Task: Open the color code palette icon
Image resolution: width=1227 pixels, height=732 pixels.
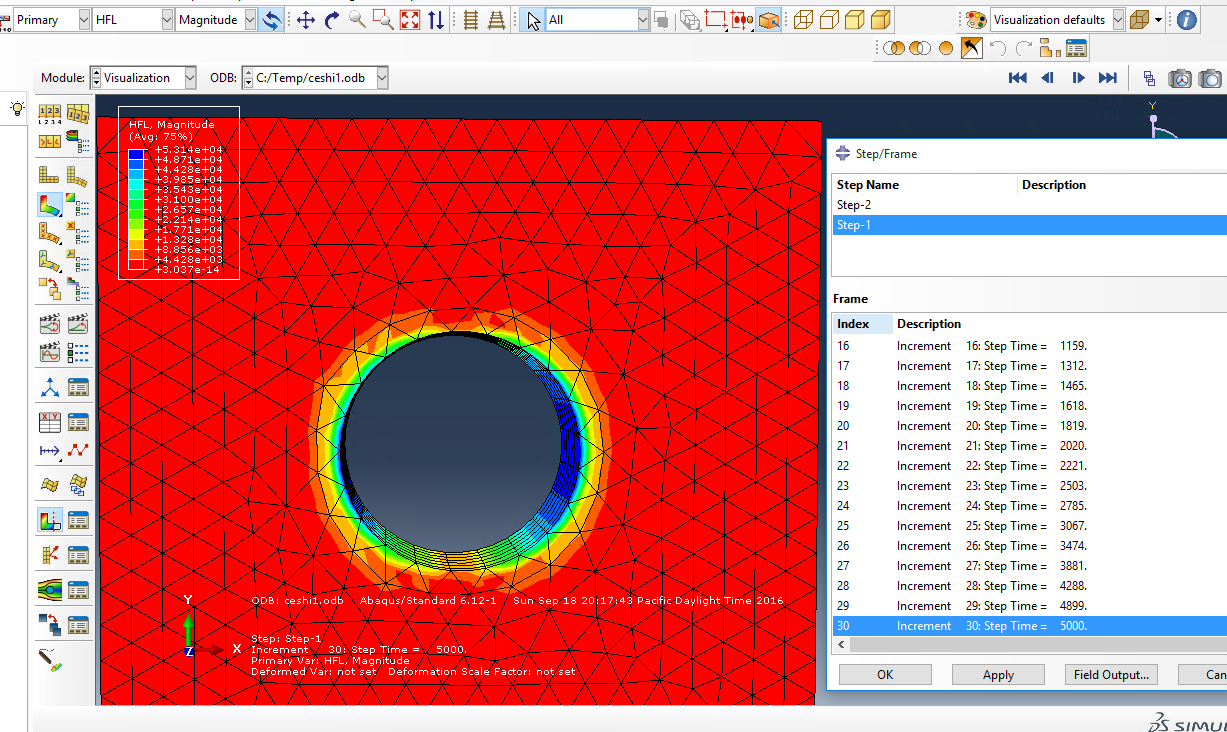Action: click(975, 20)
